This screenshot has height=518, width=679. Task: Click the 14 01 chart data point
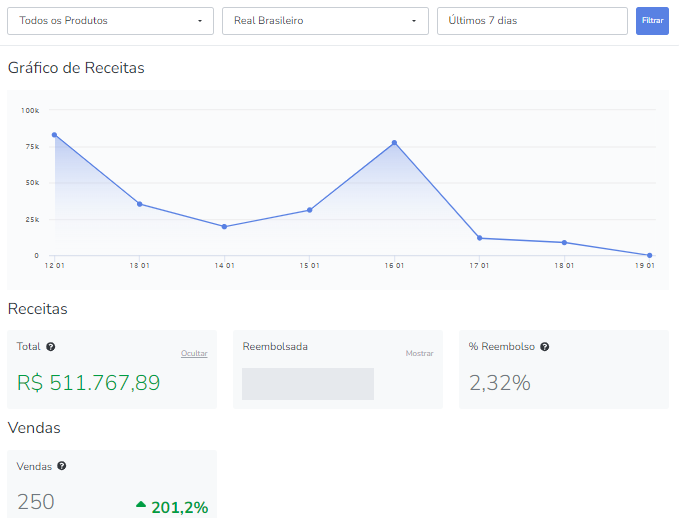pyautogui.click(x=224, y=227)
